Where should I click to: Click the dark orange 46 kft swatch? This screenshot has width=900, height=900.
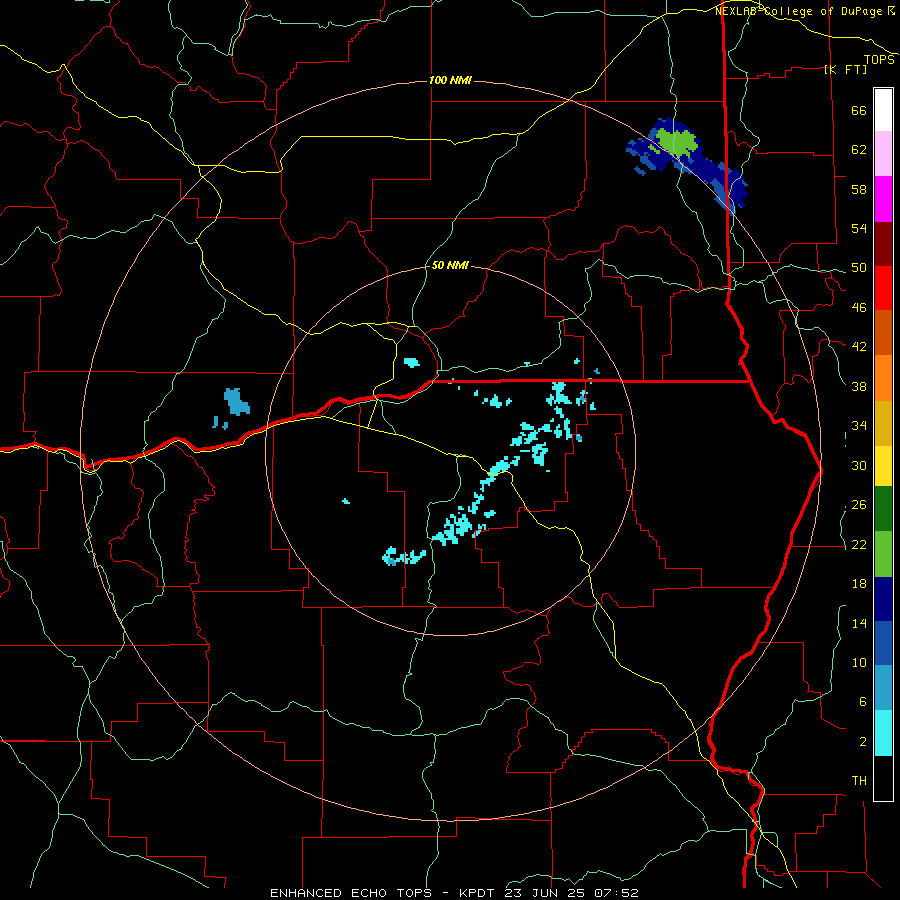883,333
